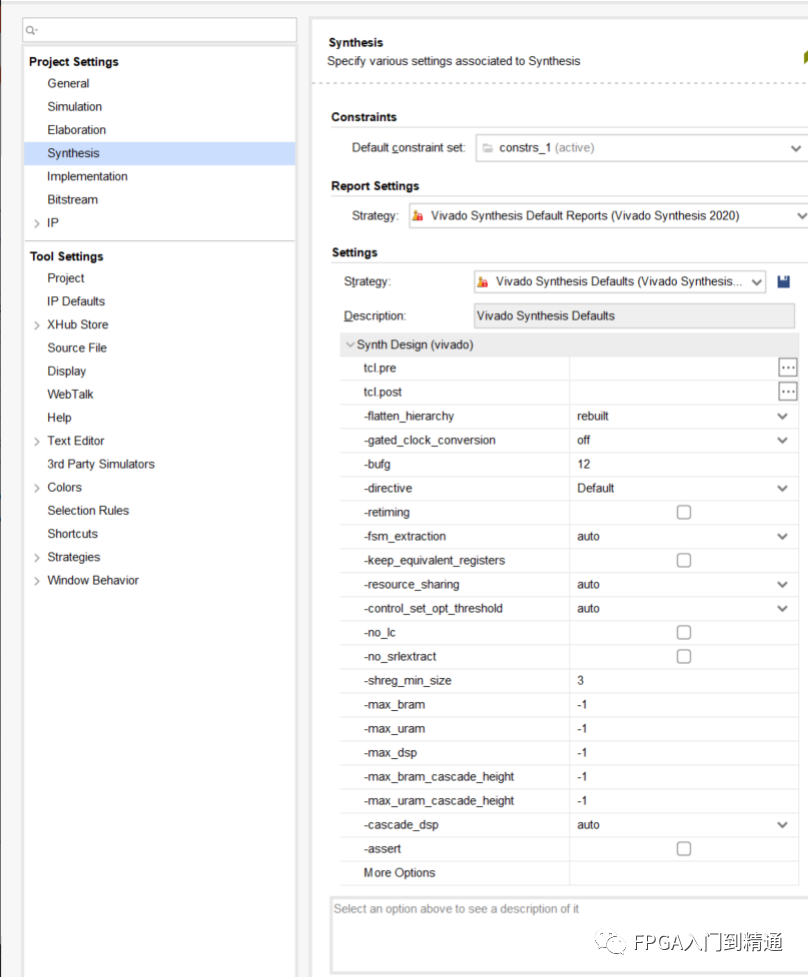Viewport: 808px width, 977px height.
Task: Open 3rd Party Simulators settings
Action: tap(100, 464)
